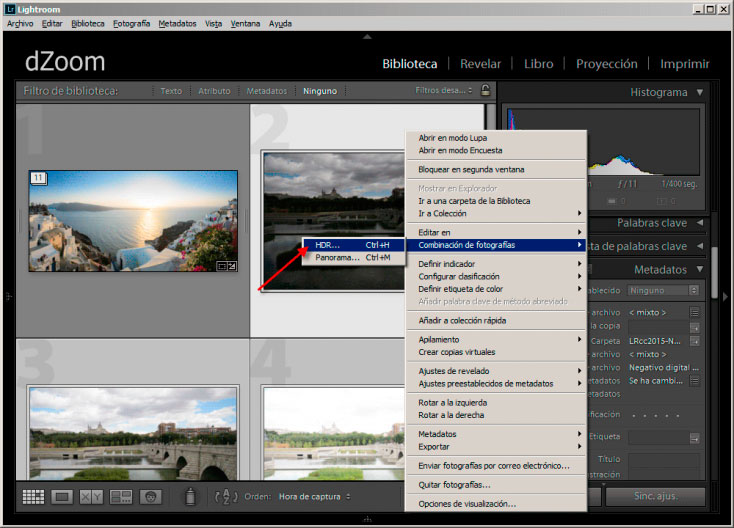Open People face view icon
The height and width of the screenshot is (528, 734).
pyautogui.click(x=150, y=497)
